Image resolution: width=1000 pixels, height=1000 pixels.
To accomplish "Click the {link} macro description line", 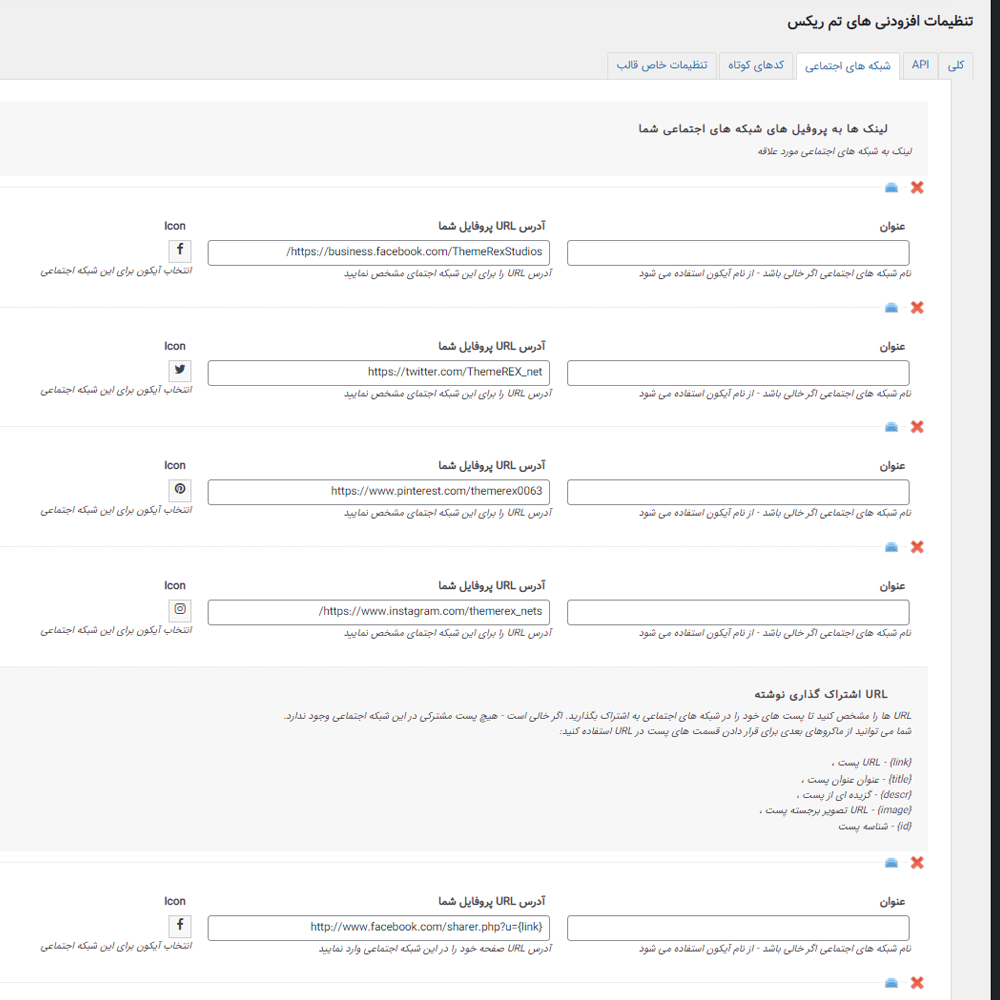I will (x=872, y=763).
